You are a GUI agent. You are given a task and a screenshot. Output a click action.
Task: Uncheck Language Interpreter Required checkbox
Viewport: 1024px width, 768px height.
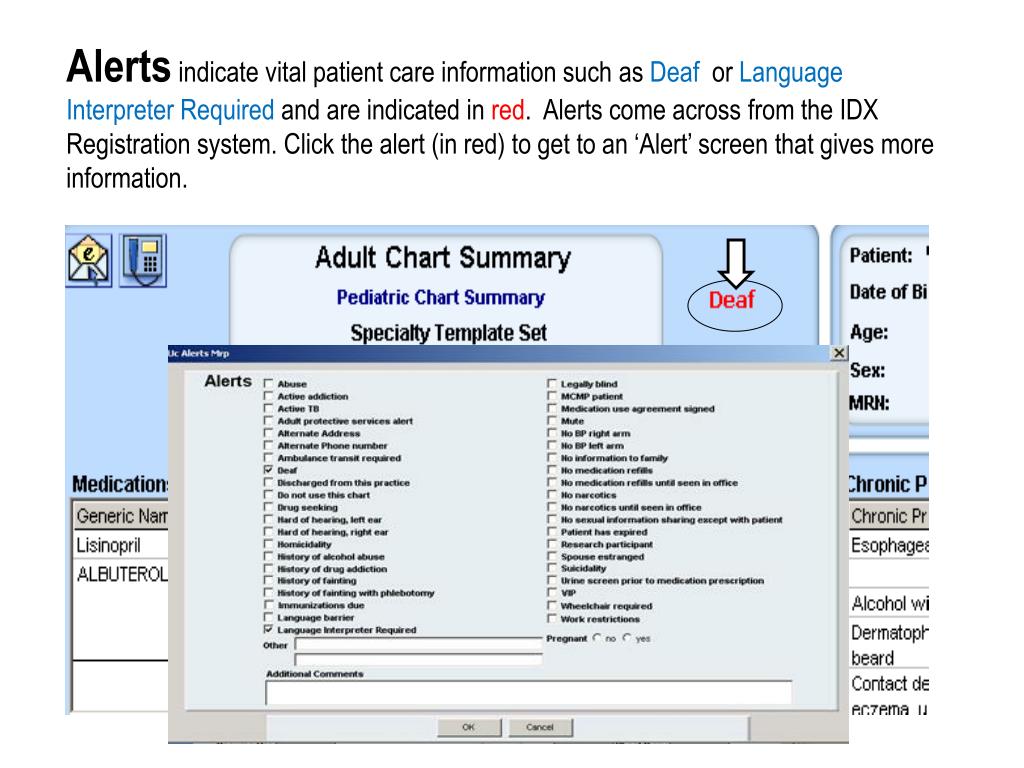click(268, 630)
